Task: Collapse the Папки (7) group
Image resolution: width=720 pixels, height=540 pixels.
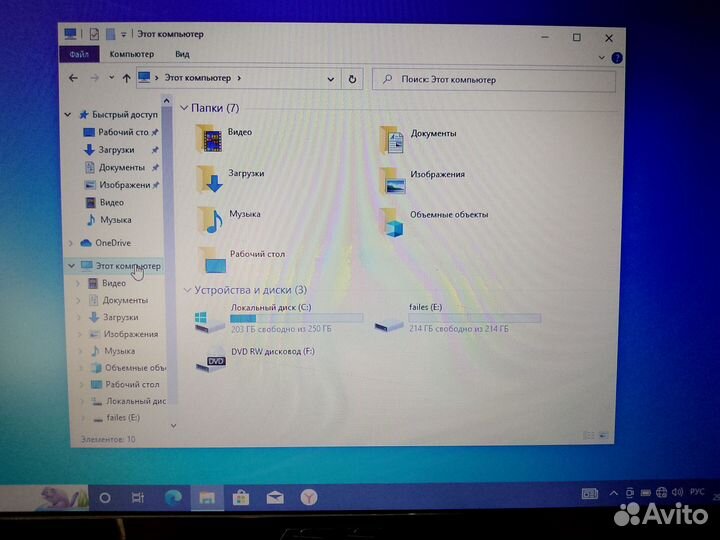Action: click(184, 108)
